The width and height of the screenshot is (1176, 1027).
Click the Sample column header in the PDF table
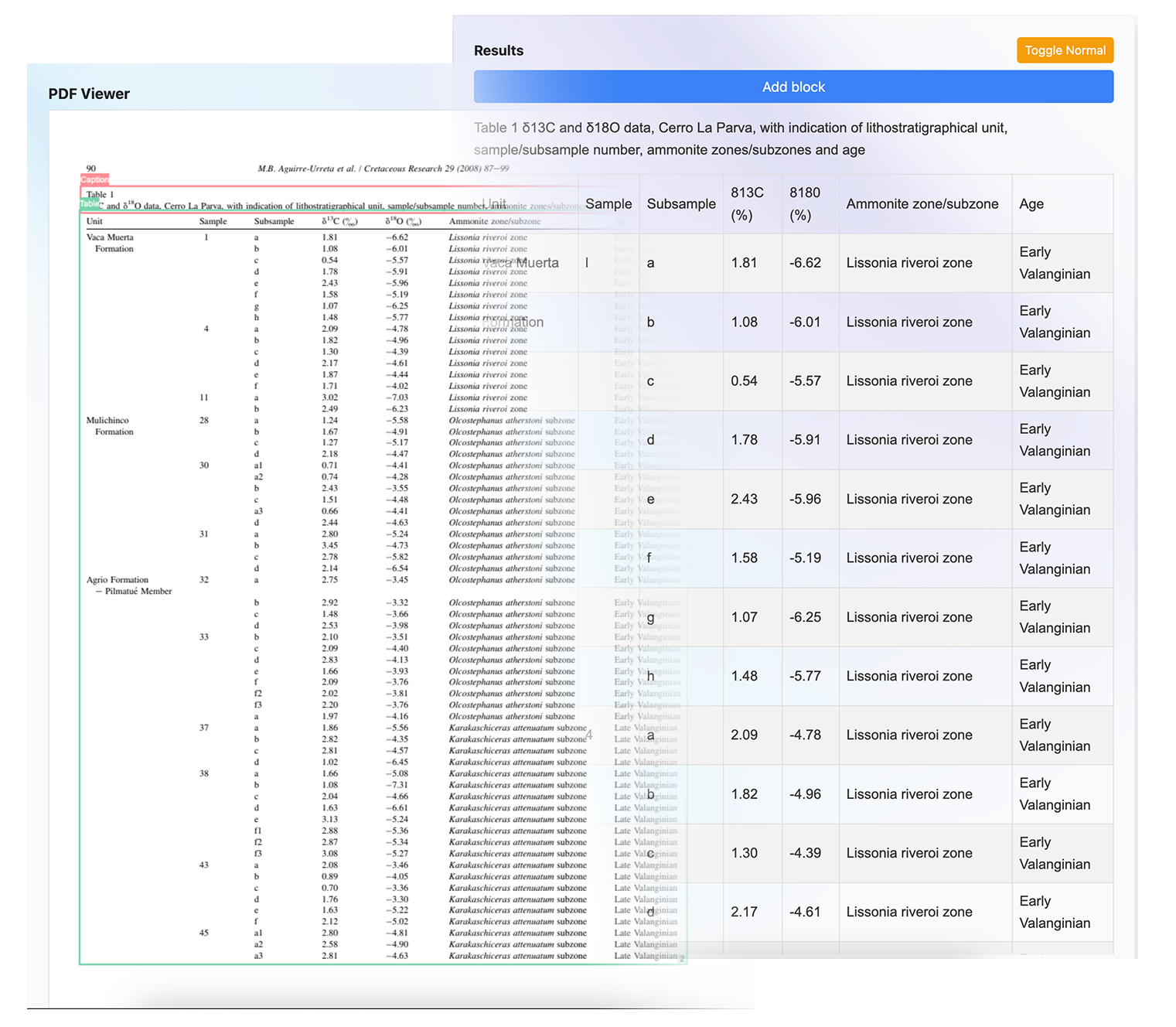pos(213,221)
